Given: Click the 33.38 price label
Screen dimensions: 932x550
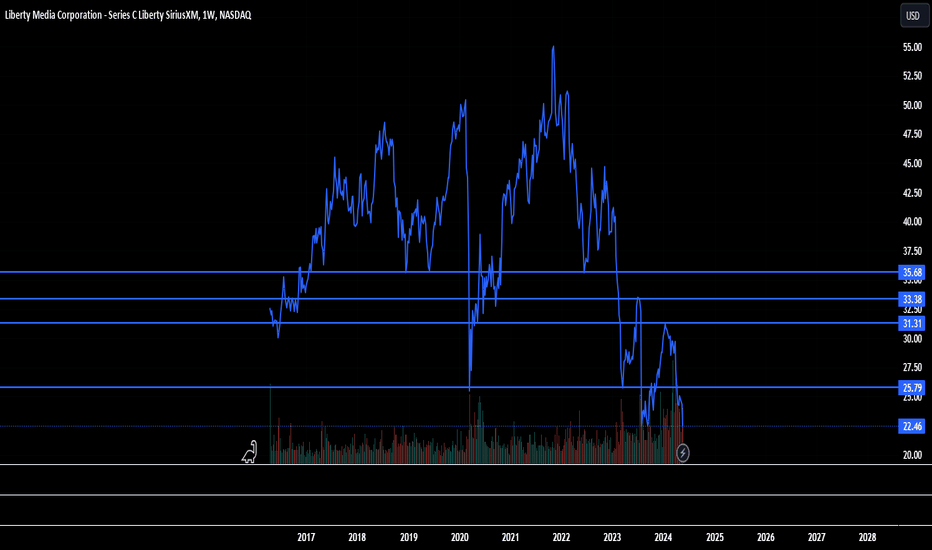Looking at the screenshot, I should click(x=912, y=298).
